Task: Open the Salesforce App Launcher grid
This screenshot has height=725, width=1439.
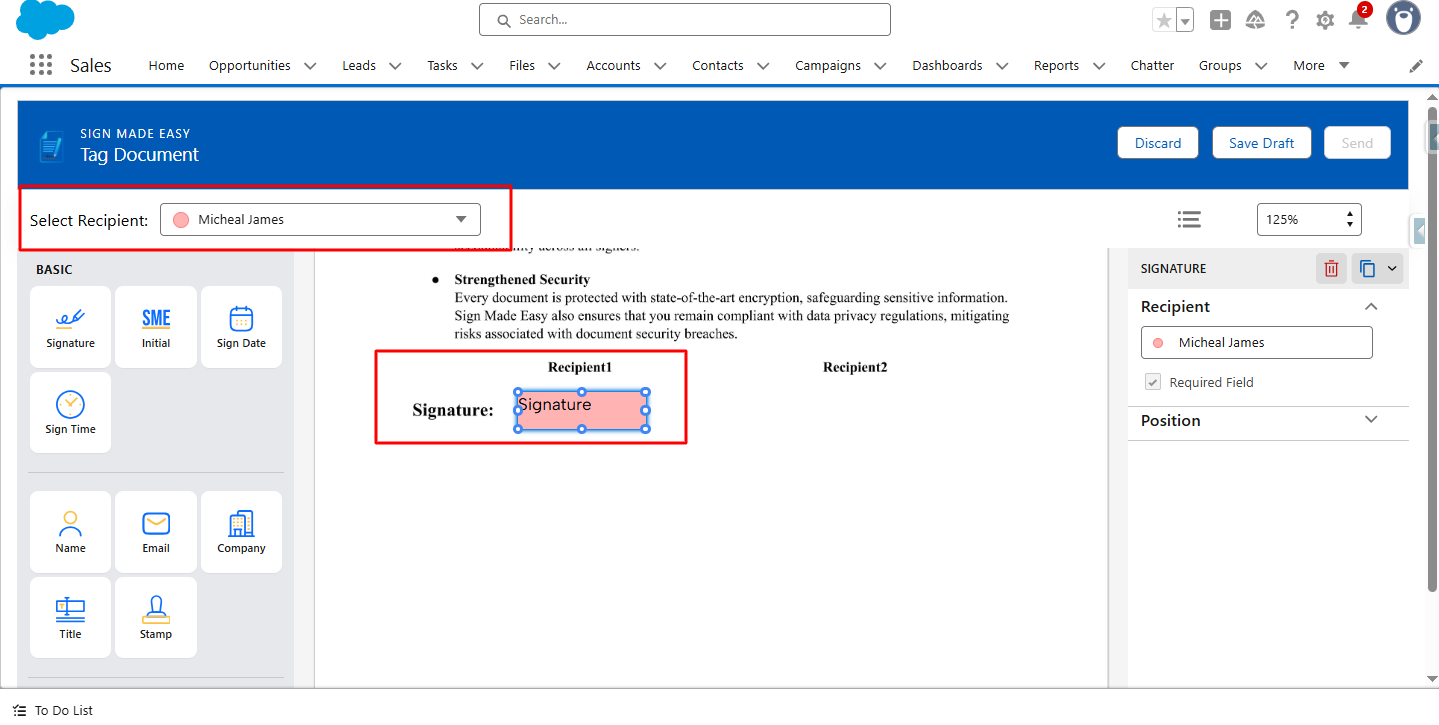Action: (41, 65)
